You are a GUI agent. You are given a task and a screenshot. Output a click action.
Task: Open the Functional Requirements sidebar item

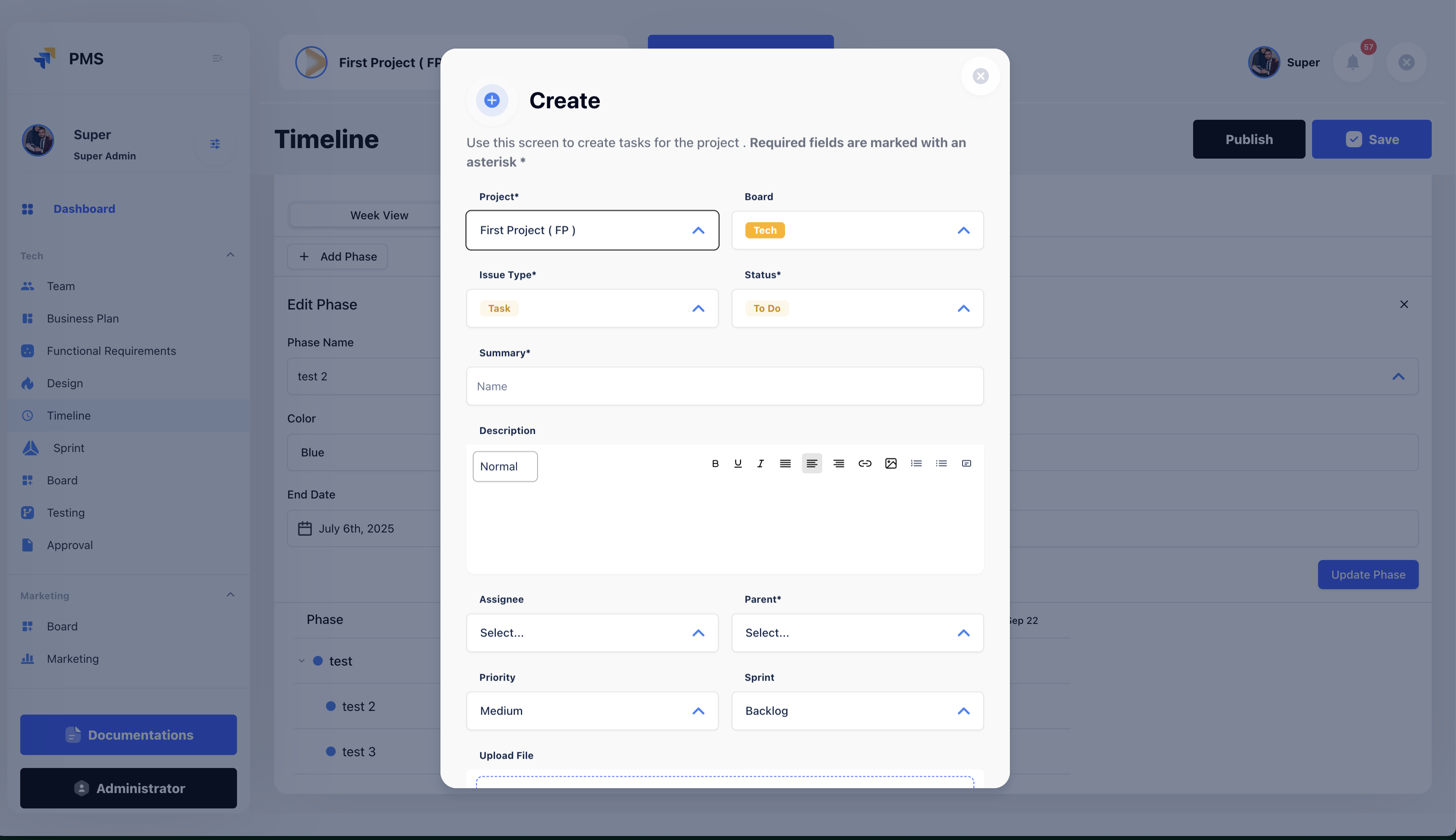pyautogui.click(x=111, y=351)
